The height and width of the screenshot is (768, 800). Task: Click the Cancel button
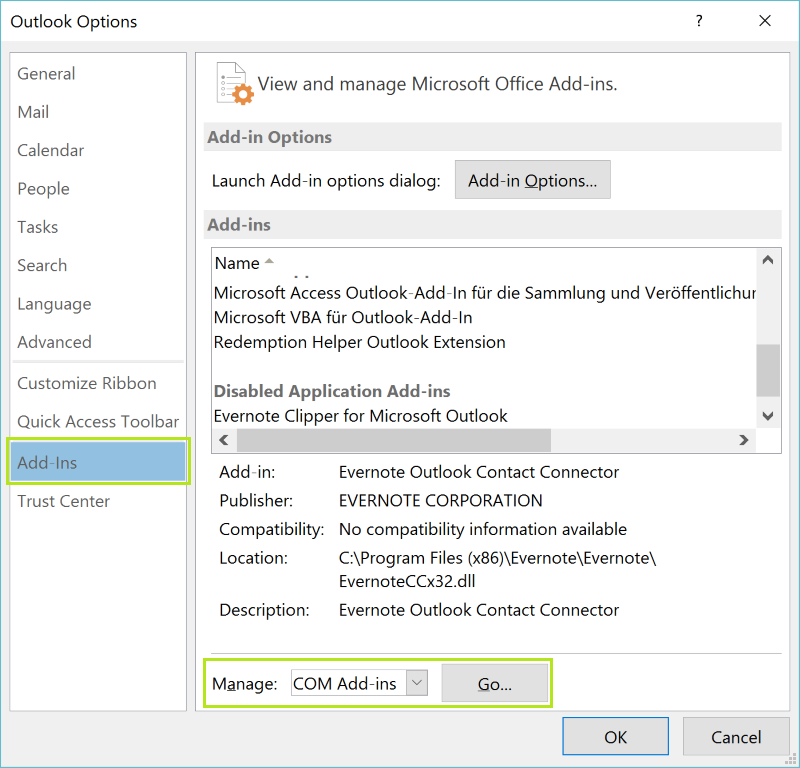736,737
